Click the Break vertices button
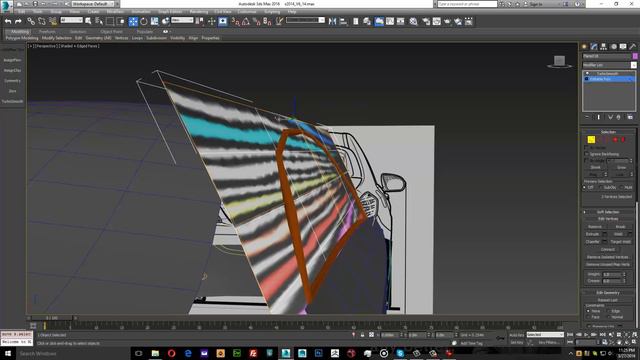 [620, 227]
